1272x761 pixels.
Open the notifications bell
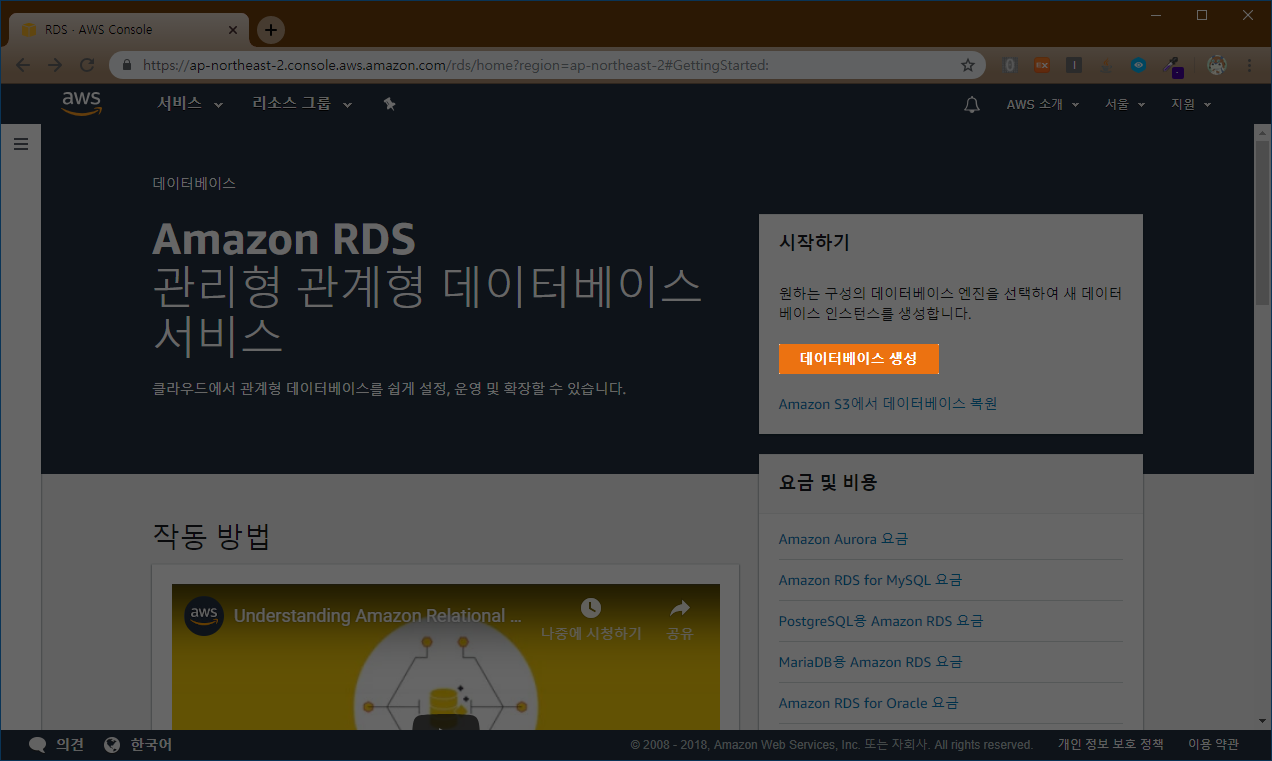[x=972, y=104]
